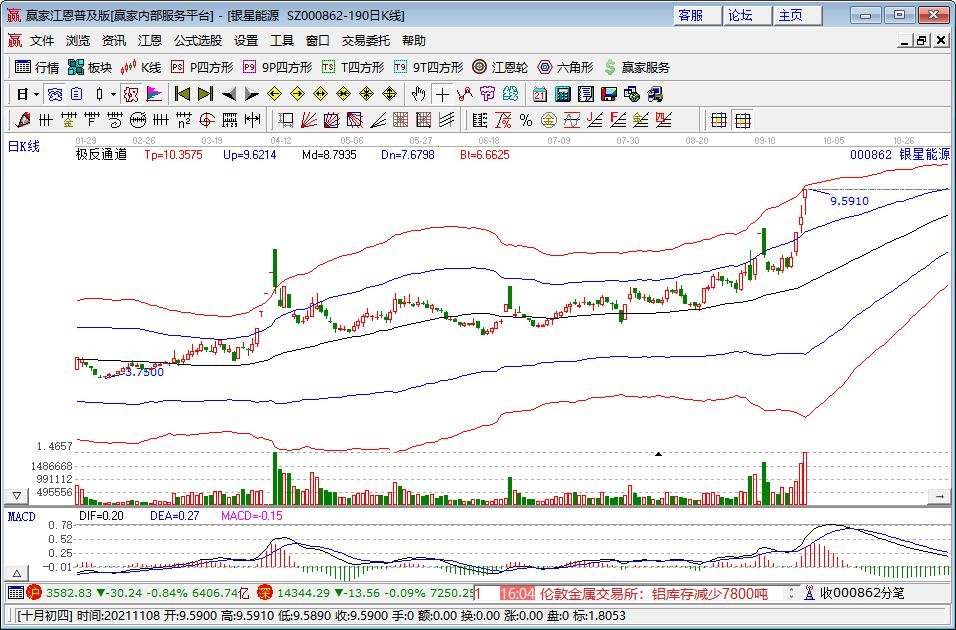Open the candlestick style dropdown arrow

(113, 95)
